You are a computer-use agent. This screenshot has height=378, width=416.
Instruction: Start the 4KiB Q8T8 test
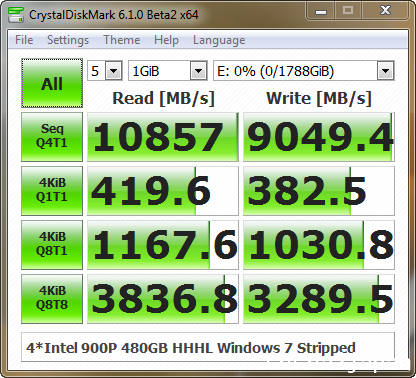[52, 299]
